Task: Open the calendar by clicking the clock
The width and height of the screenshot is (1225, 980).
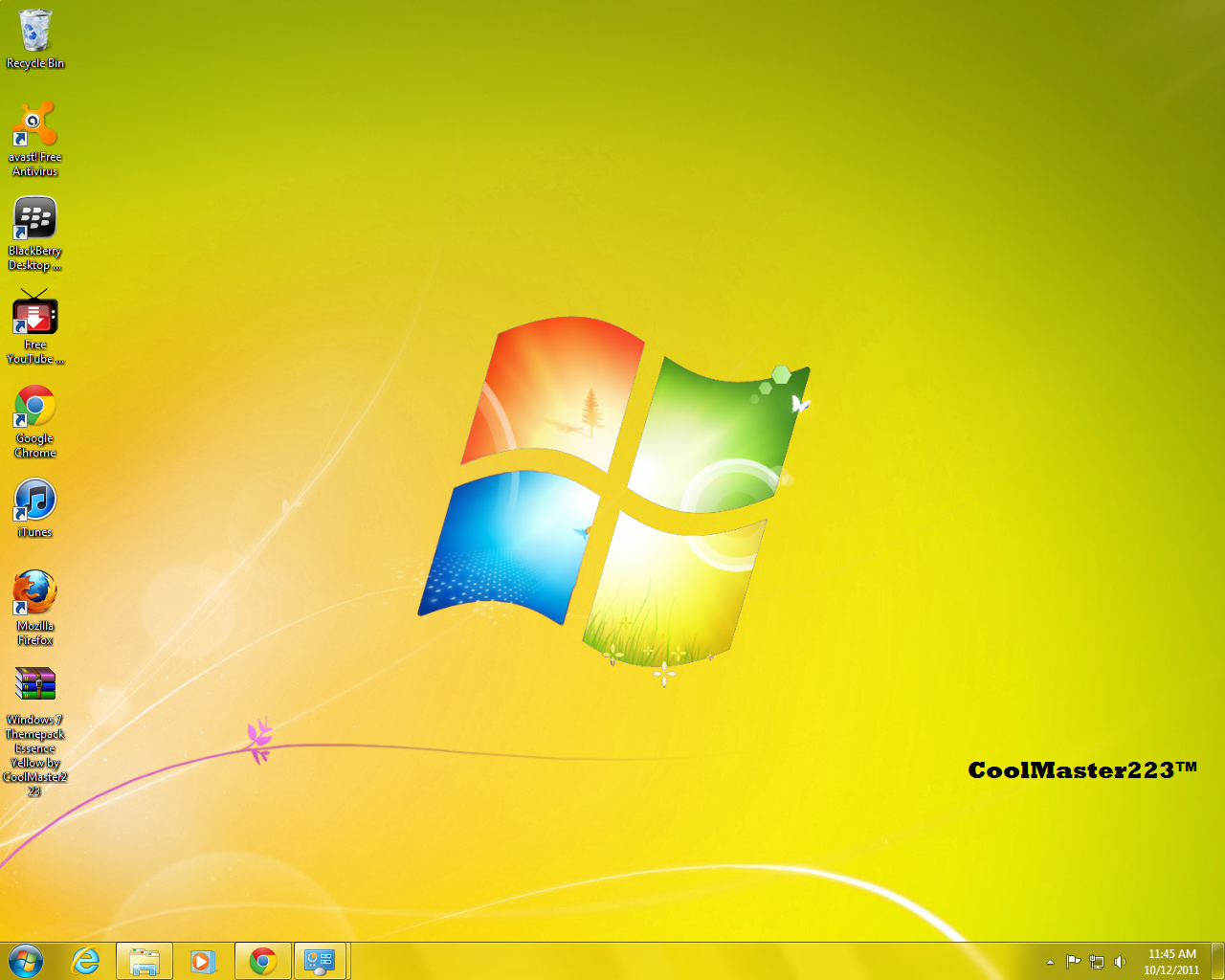Action: (1169, 960)
